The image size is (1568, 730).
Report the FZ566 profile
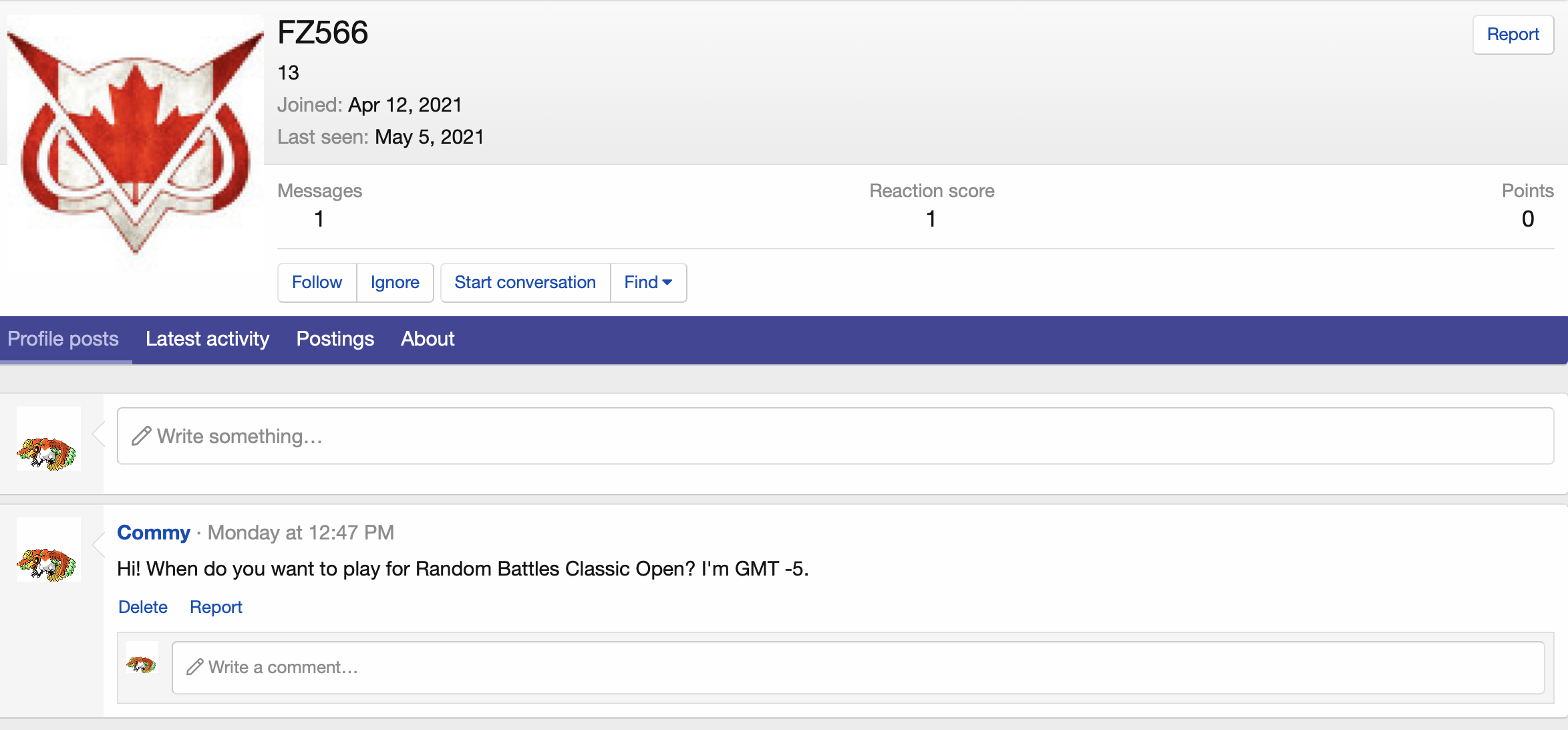coord(1513,34)
